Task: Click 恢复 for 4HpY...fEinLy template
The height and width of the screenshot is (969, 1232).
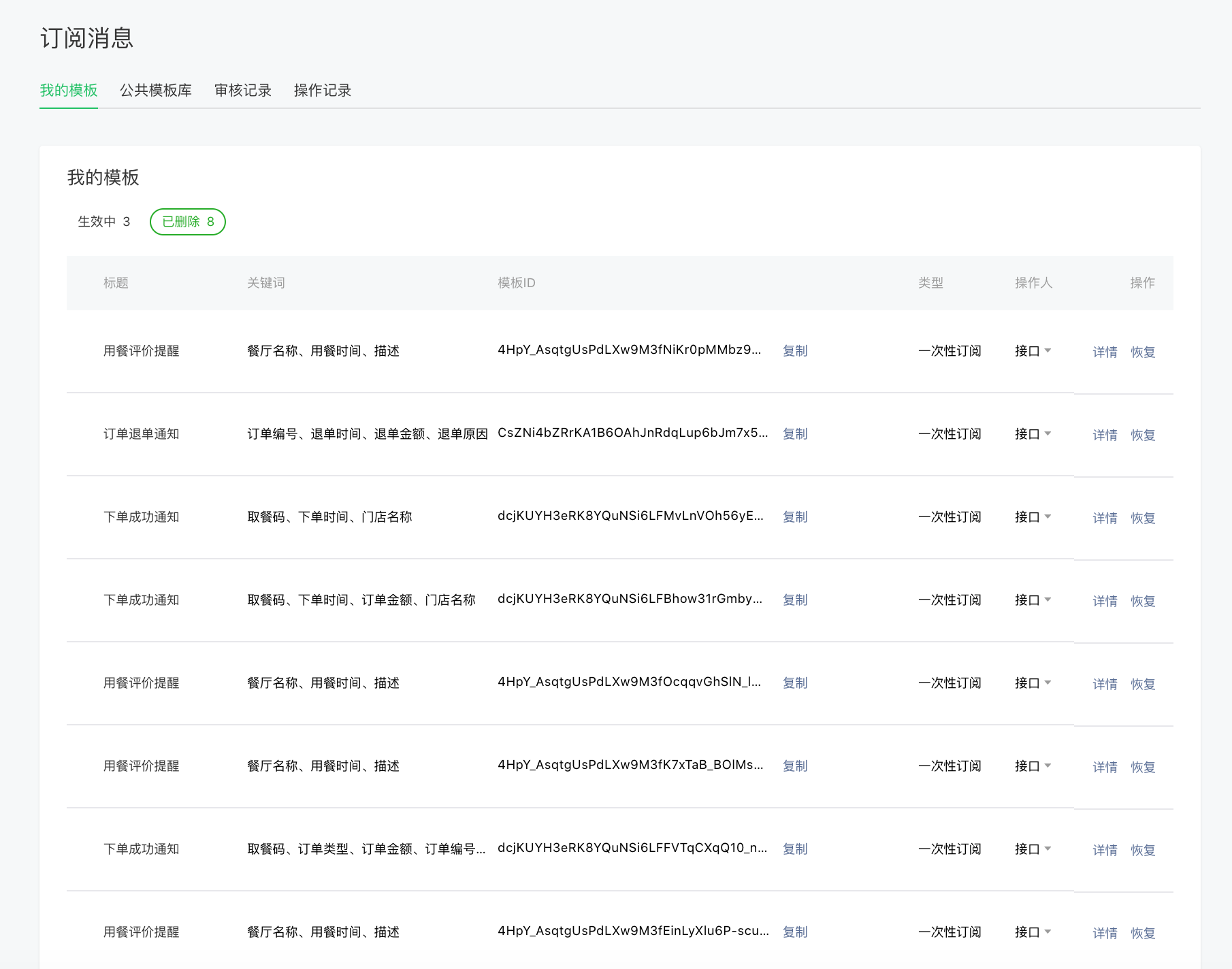Action: 1144,934
